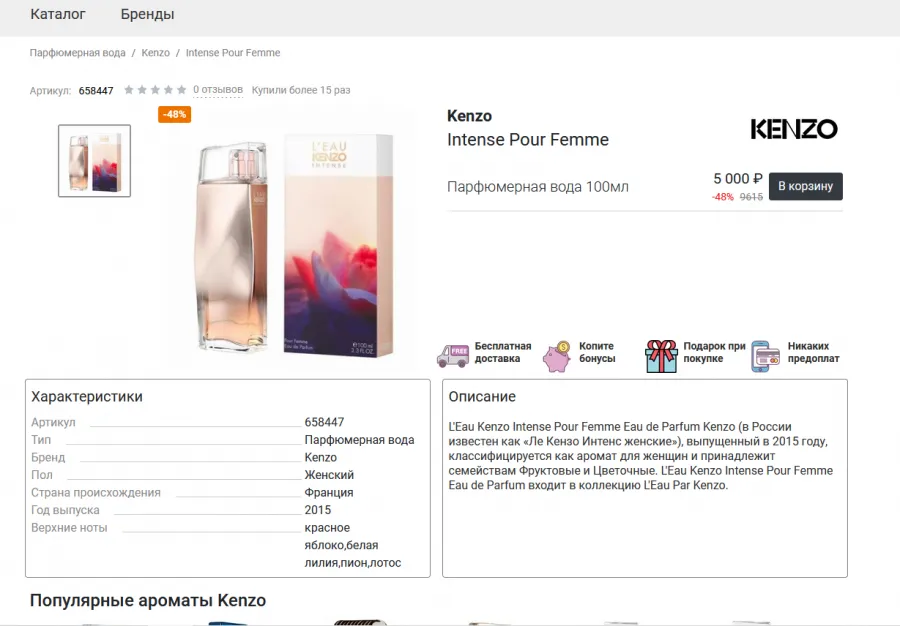Click the Intense Pour Femme product name

click(x=528, y=140)
